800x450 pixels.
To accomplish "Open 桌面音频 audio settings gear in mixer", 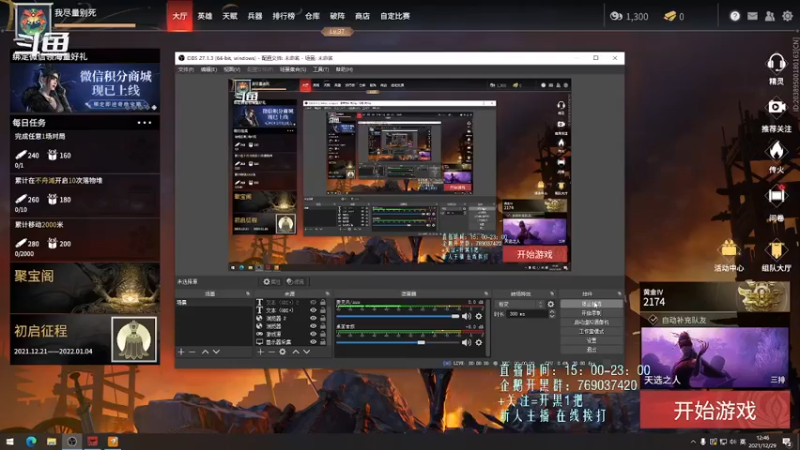I will coord(479,342).
